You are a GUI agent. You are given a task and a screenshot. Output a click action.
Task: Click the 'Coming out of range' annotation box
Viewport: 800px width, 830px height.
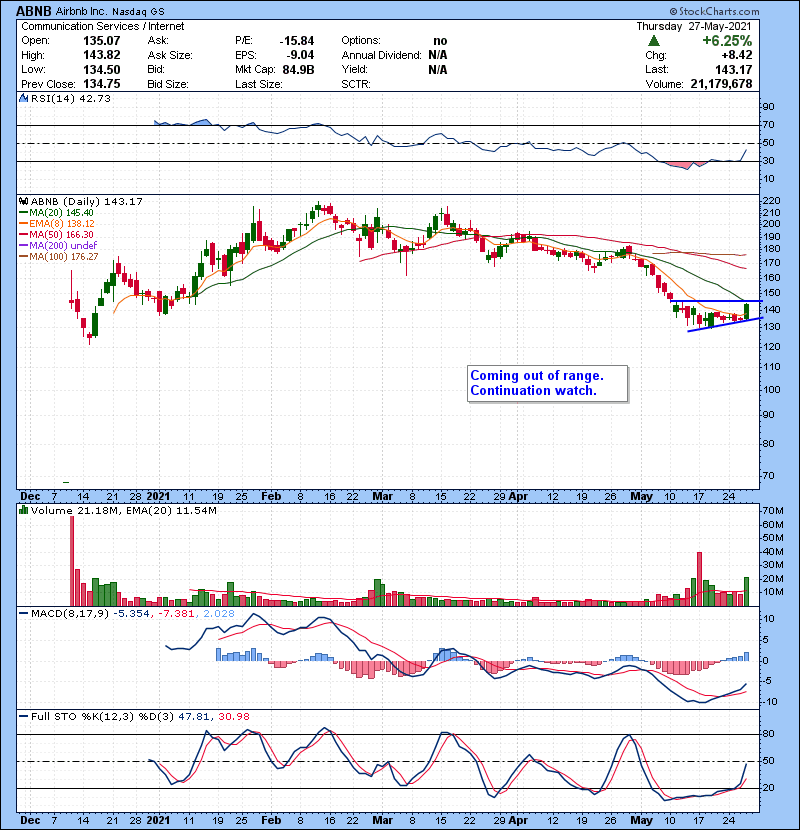(x=547, y=383)
